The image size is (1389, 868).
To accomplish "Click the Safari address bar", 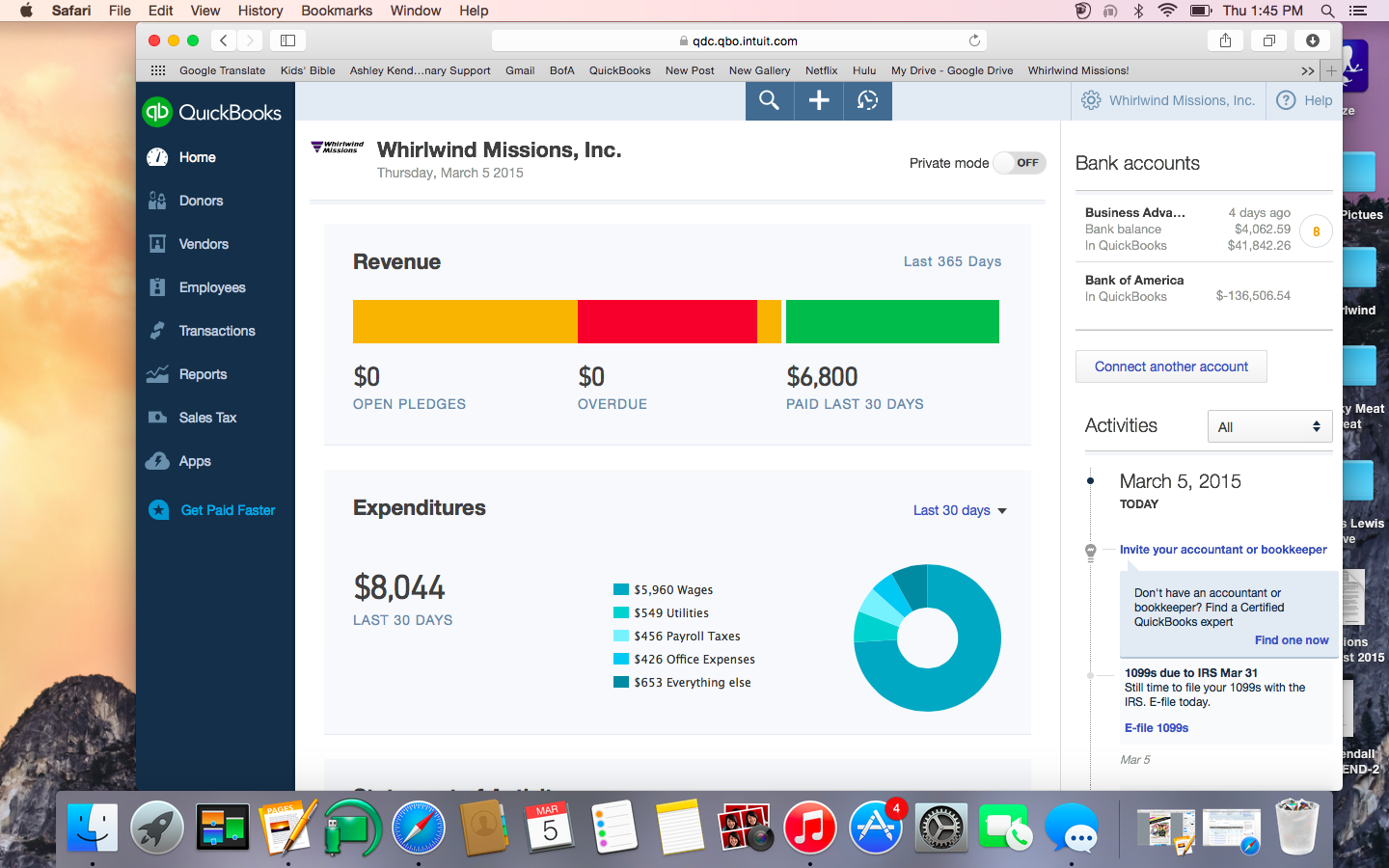I will click(739, 41).
